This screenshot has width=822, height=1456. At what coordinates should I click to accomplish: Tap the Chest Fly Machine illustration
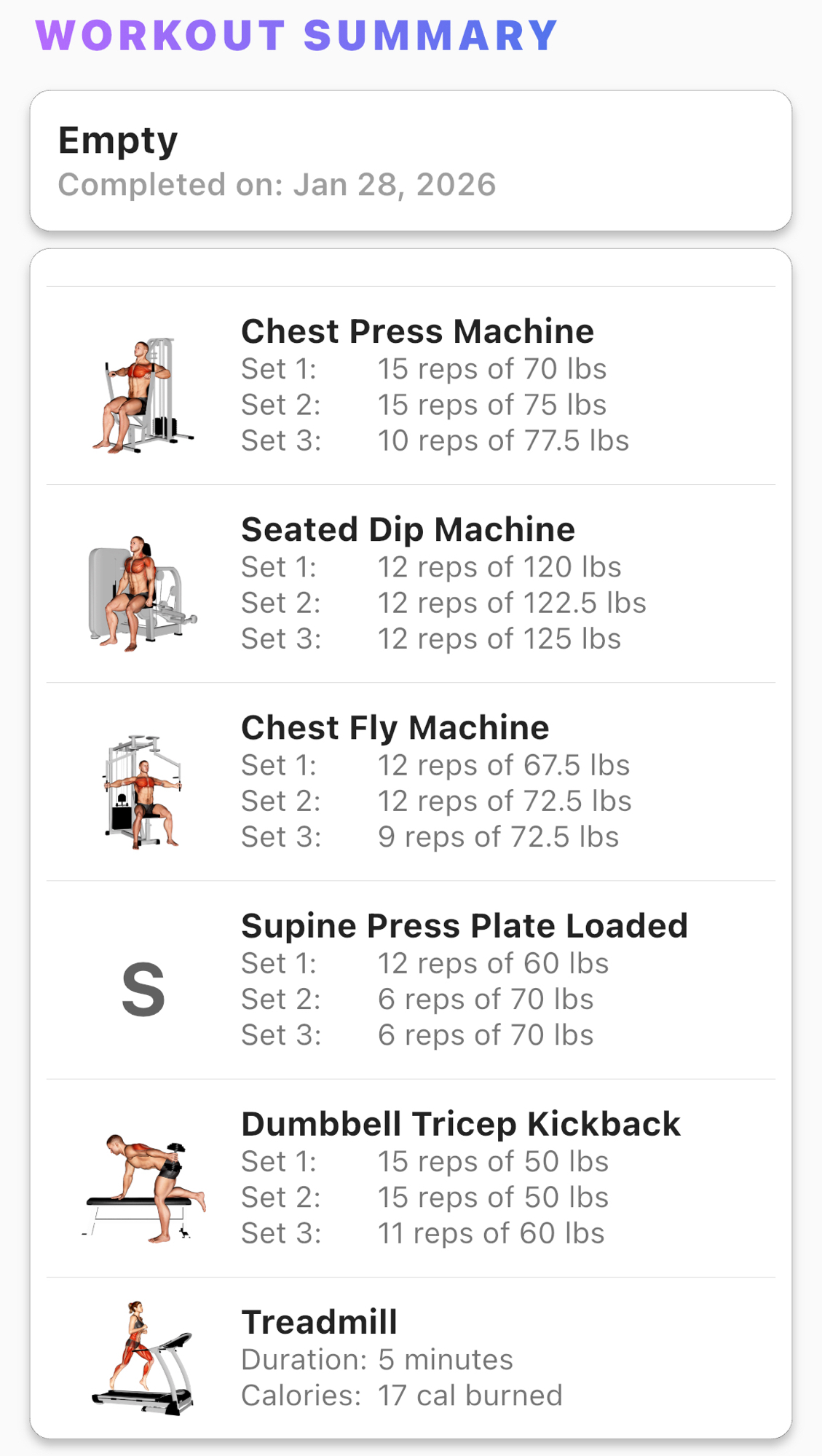coord(143,791)
